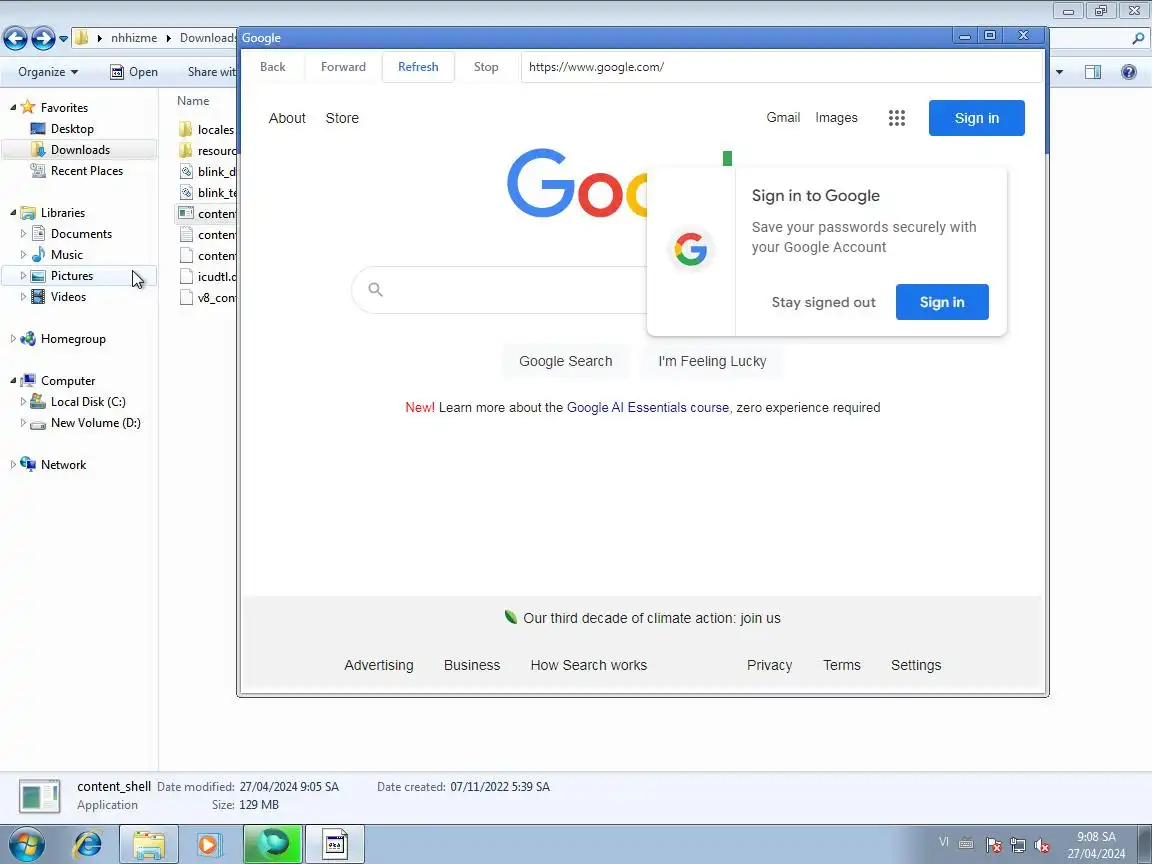This screenshot has height=864, width=1152.
Task: Open the Settings footer link
Action: (x=916, y=665)
